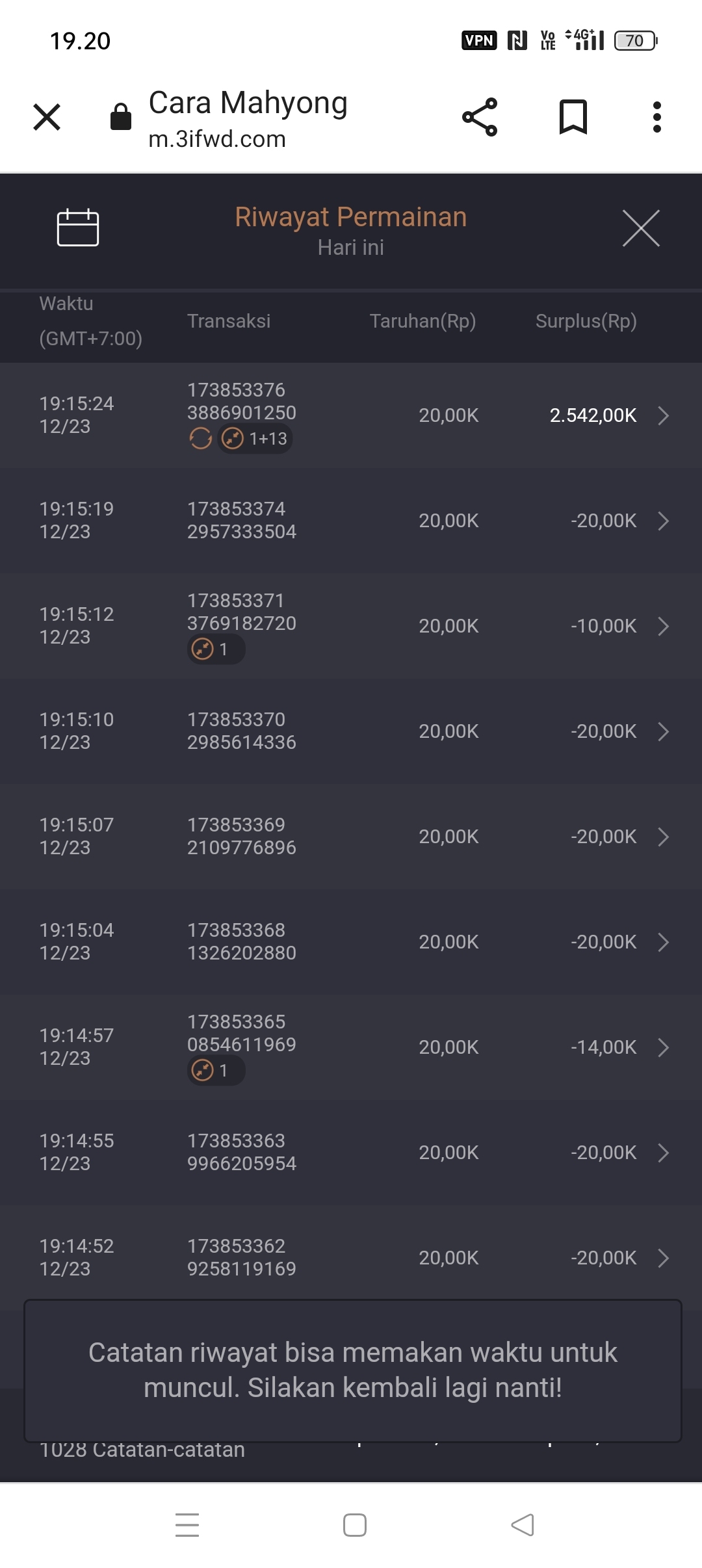
Task: View site security via the lock icon
Action: (121, 118)
